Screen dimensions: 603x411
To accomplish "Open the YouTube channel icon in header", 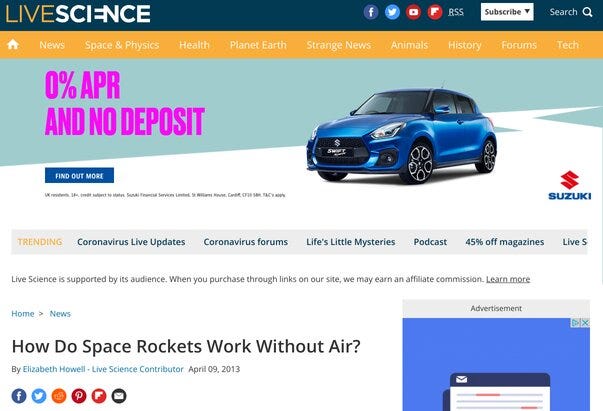I will tap(413, 12).
